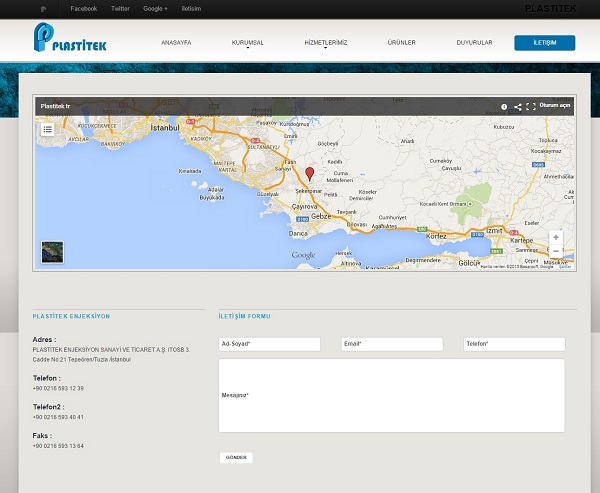600x493 pixels.
Task: Click the red location marker pin
Action: click(310, 173)
